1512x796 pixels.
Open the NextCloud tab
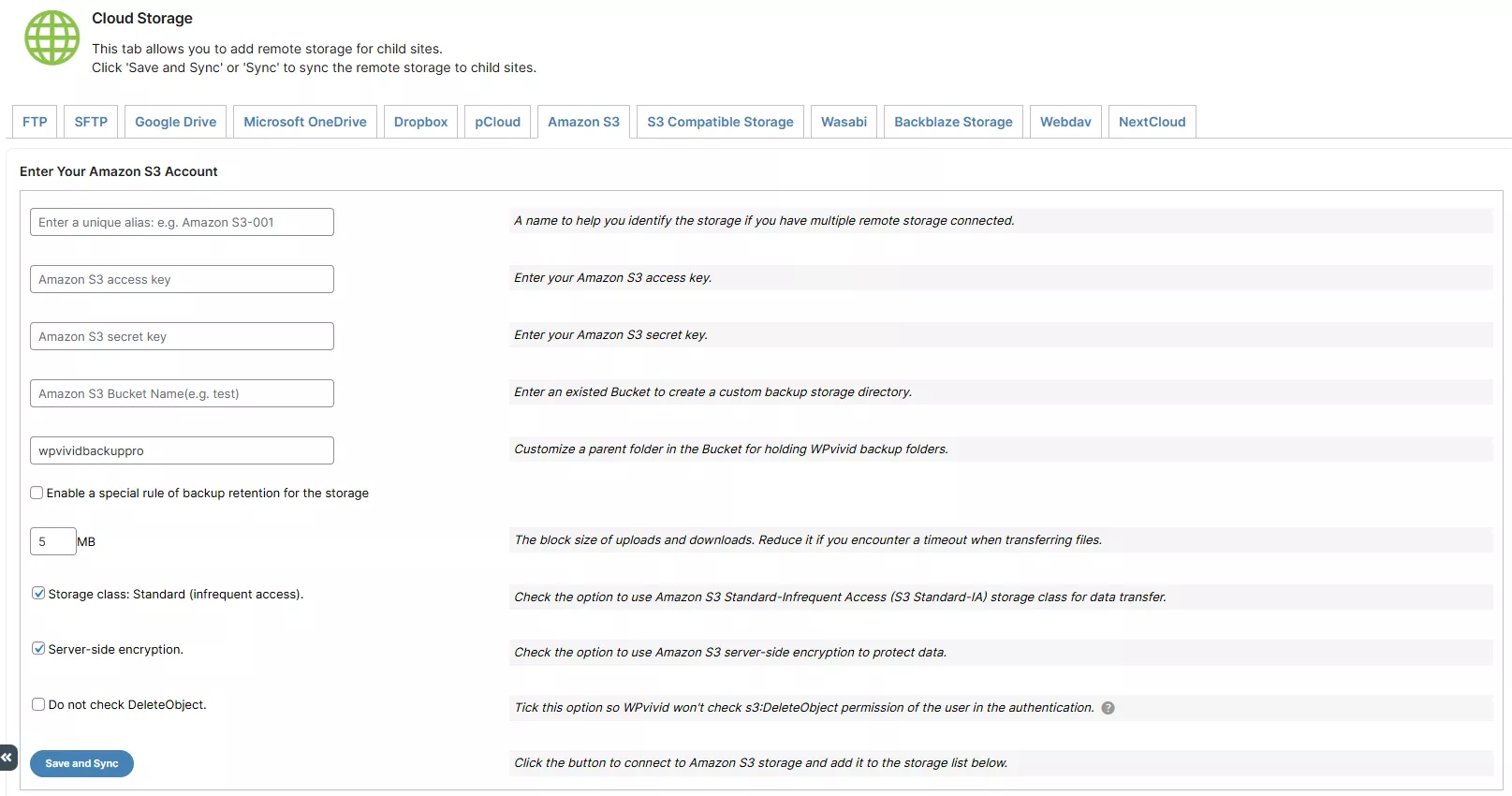point(1152,122)
